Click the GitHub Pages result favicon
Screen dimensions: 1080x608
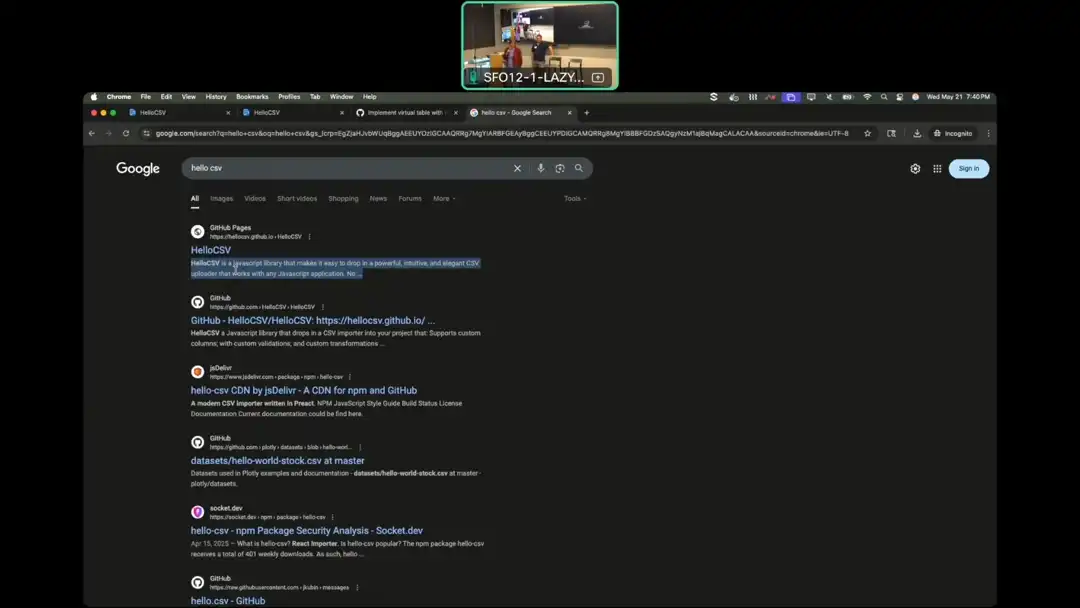(x=198, y=232)
